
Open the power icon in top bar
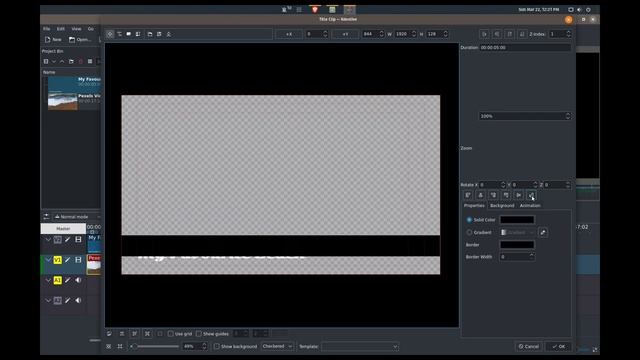[x=588, y=9]
